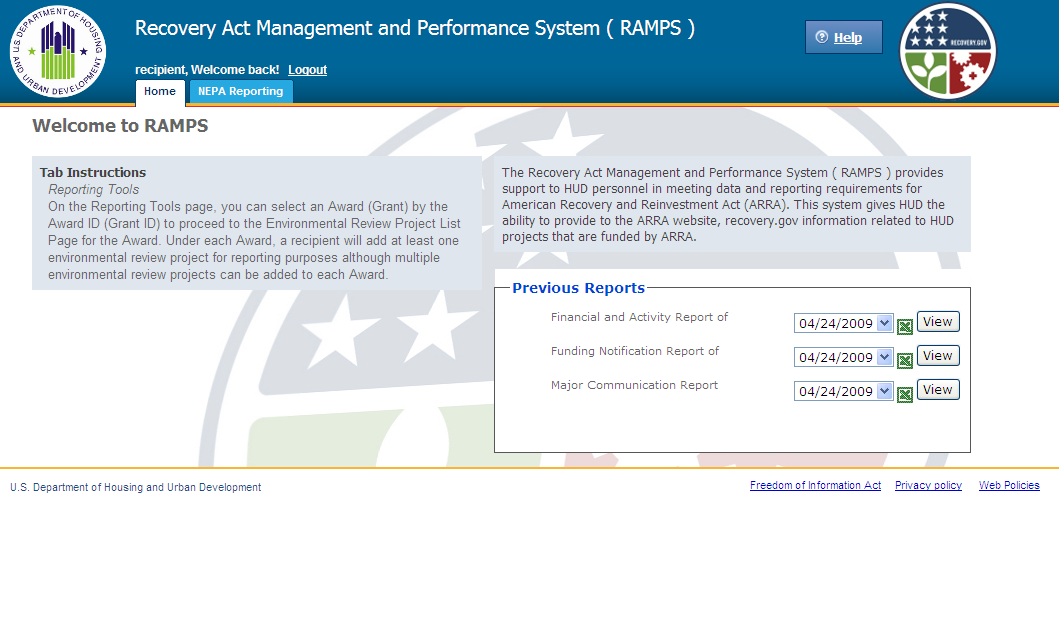Viewport: 1059px width, 632px height.
Task: Open Excel export for Financial and Activity Report
Action: click(904, 327)
